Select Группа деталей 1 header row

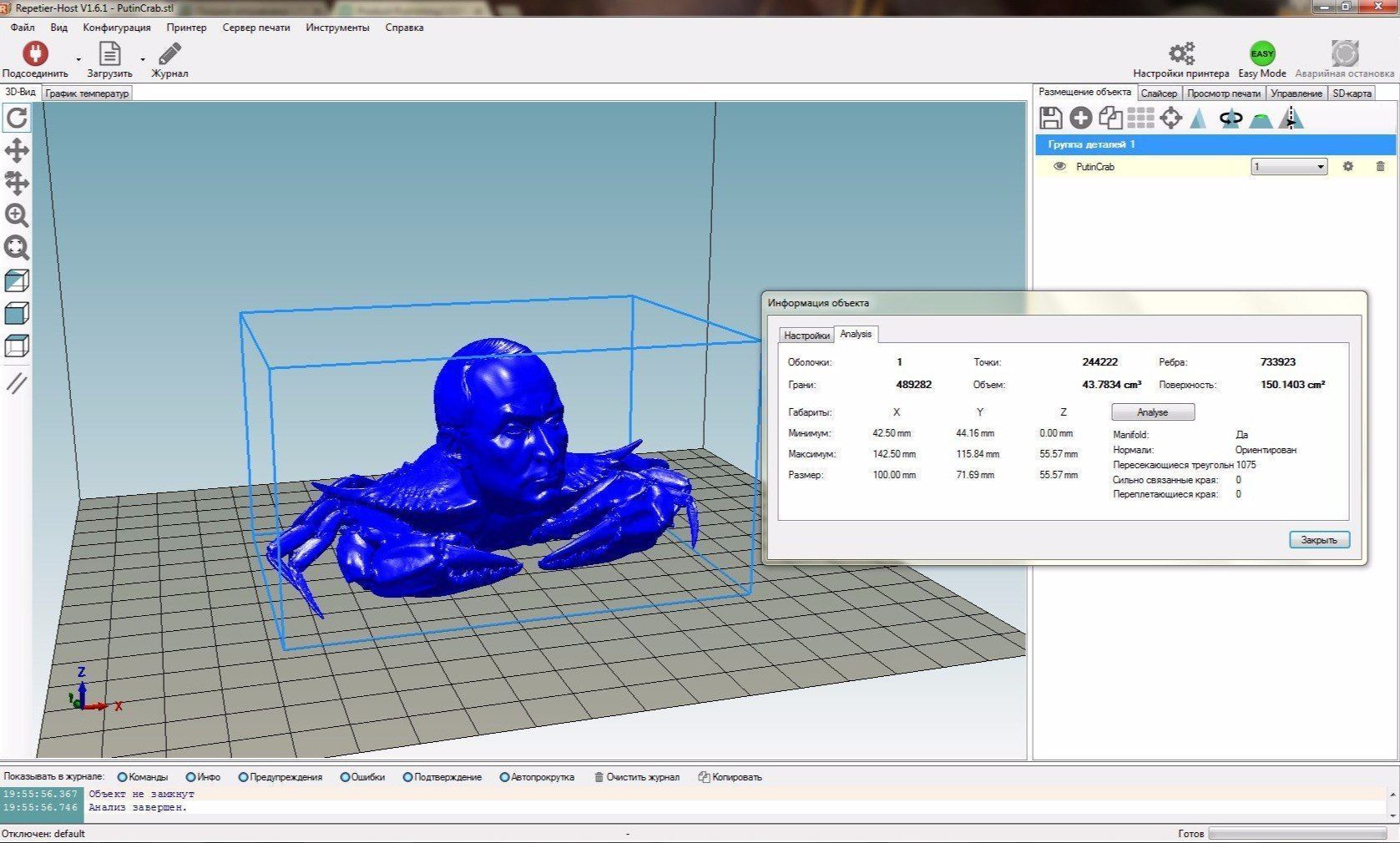click(1216, 144)
